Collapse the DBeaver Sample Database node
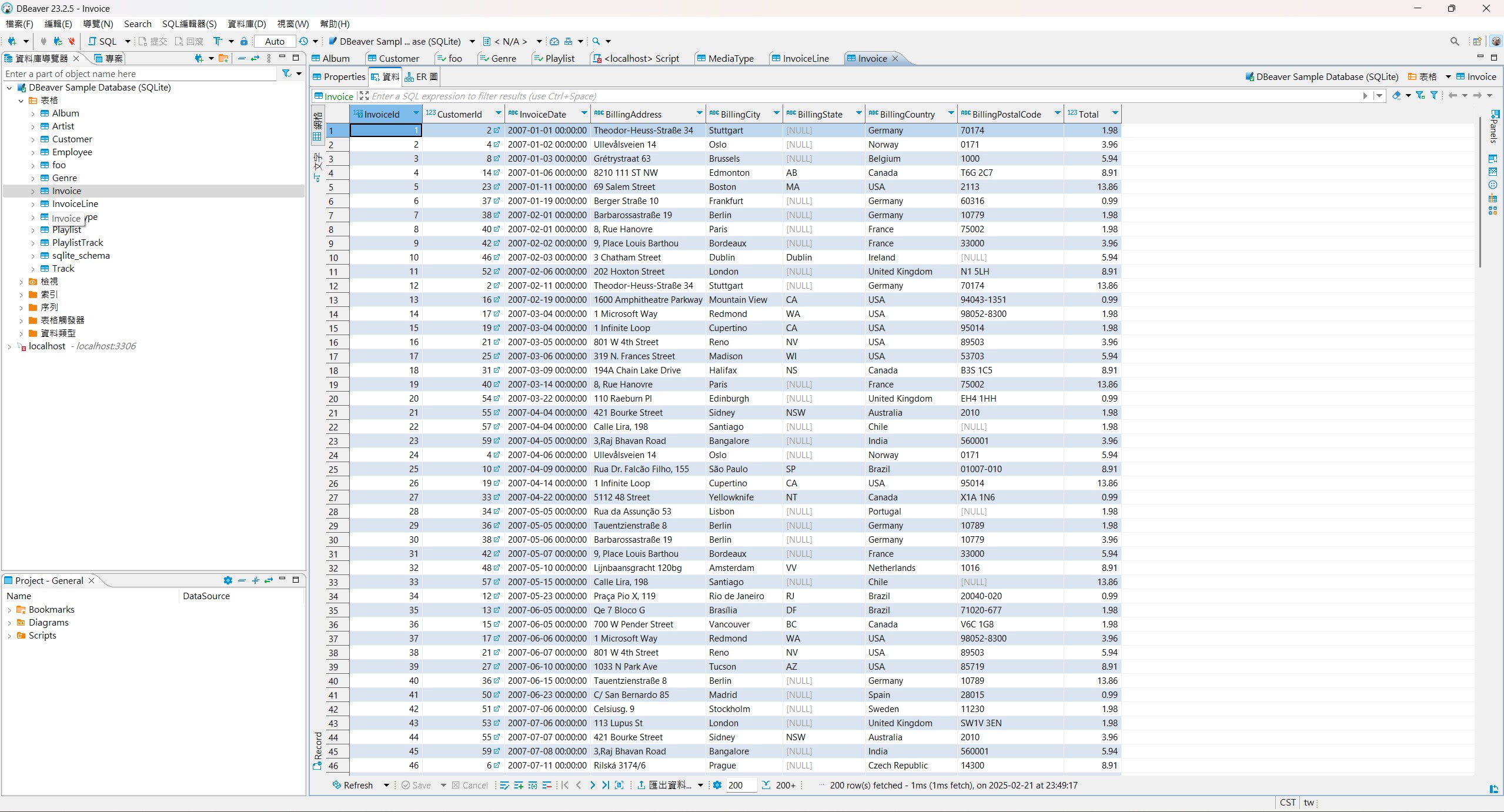1504x812 pixels. click(9, 88)
